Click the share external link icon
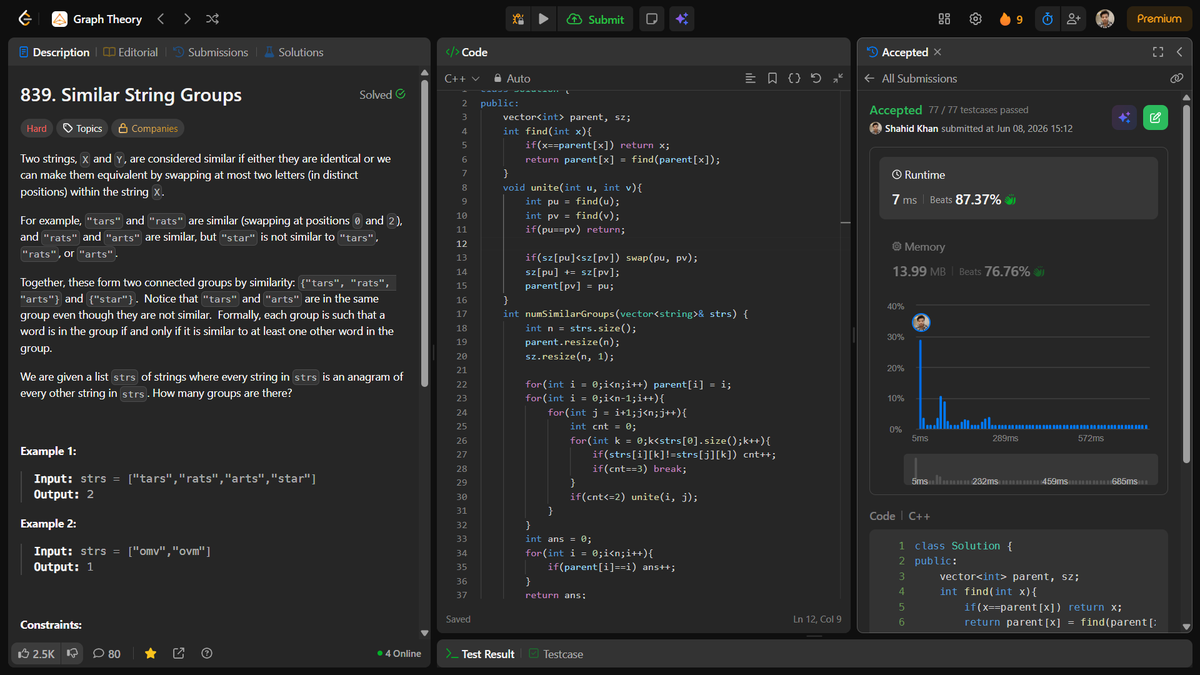This screenshot has height=675, width=1200. [179, 654]
